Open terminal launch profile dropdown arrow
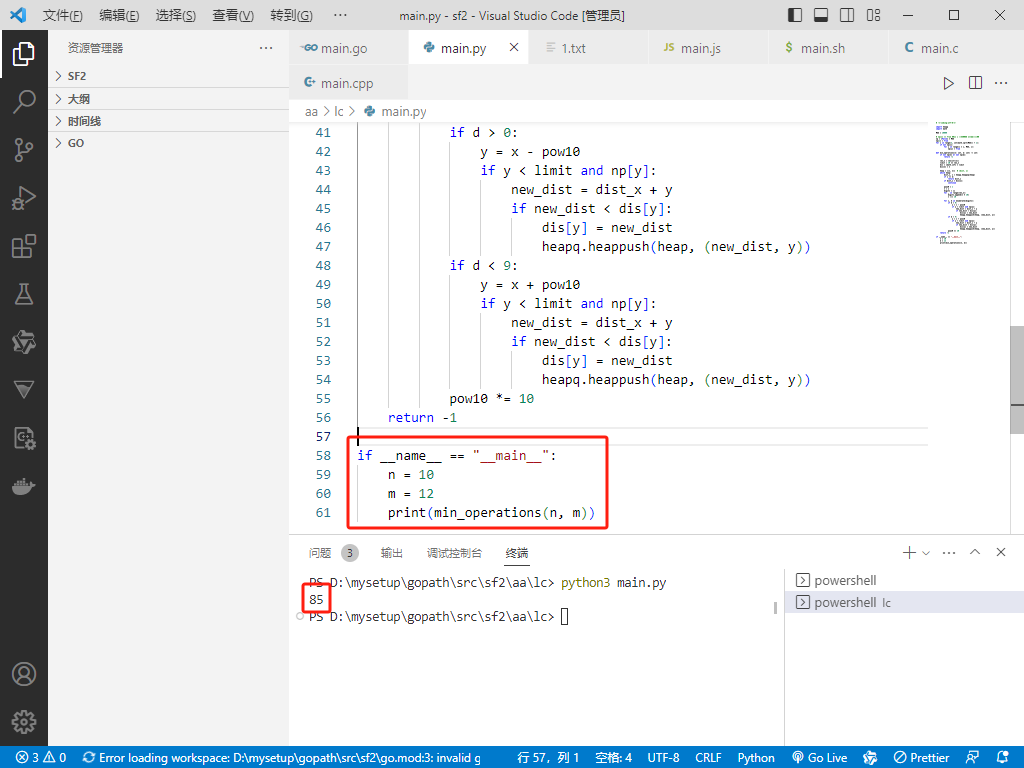 (925, 553)
